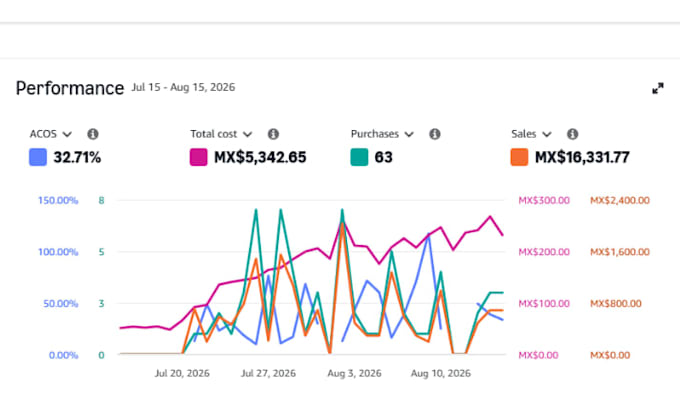The height and width of the screenshot is (411, 680).
Task: Click the 63 purchases value
Action: point(383,157)
